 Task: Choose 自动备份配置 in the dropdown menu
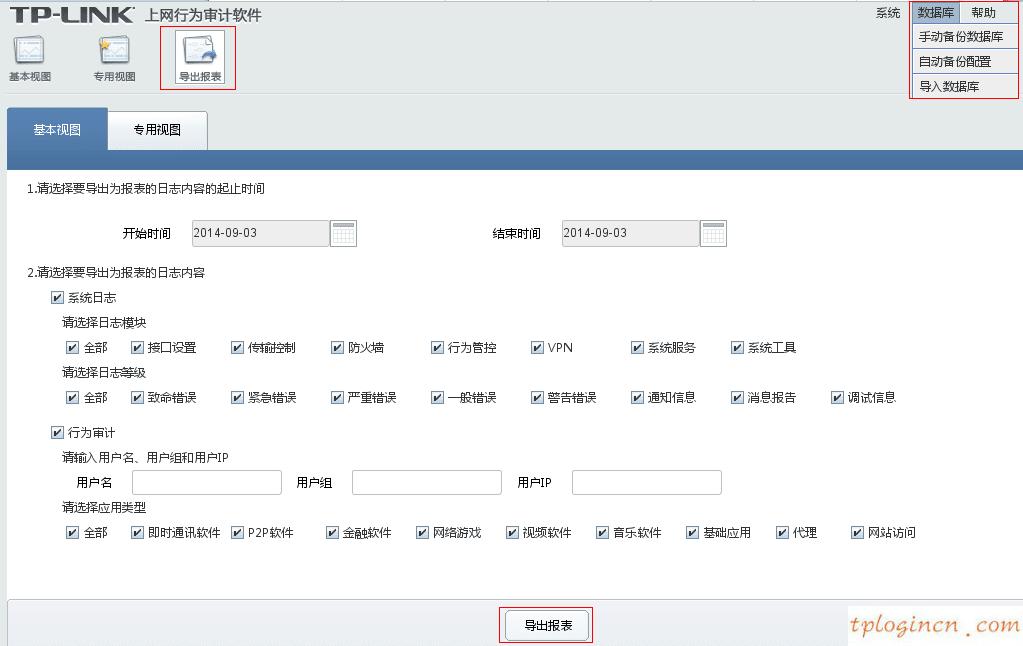960,61
